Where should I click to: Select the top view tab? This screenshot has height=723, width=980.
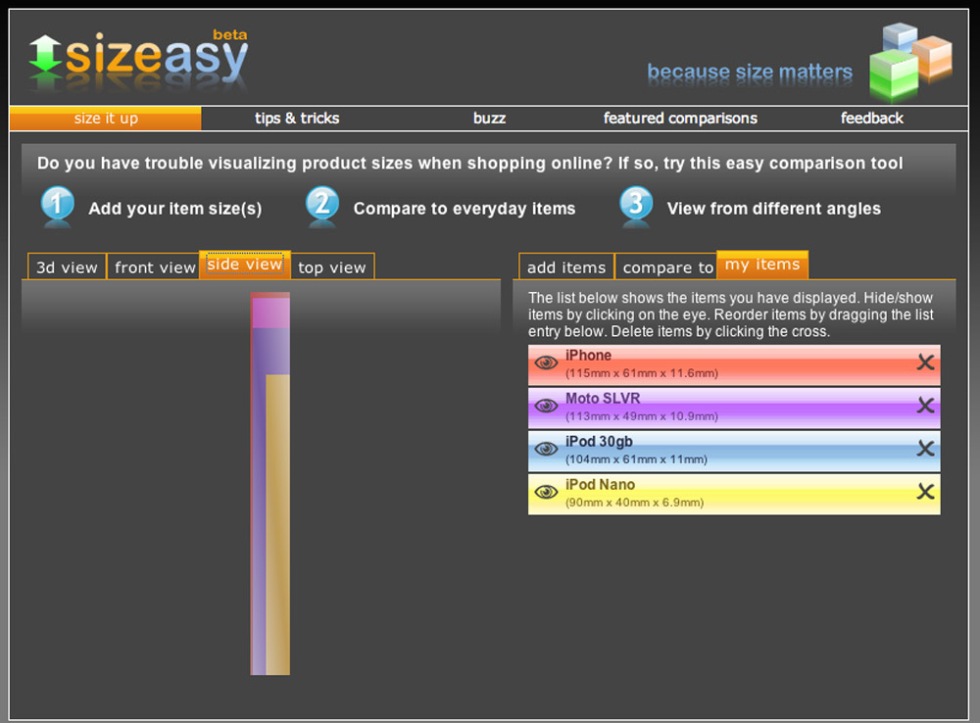click(332, 267)
